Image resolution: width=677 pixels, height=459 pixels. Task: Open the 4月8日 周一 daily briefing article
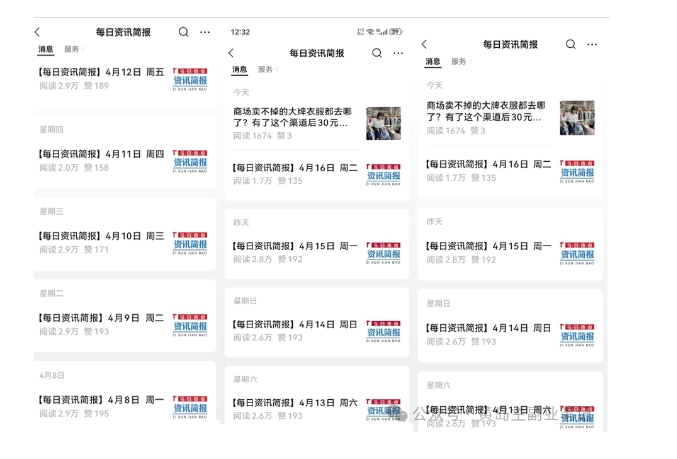coord(100,400)
